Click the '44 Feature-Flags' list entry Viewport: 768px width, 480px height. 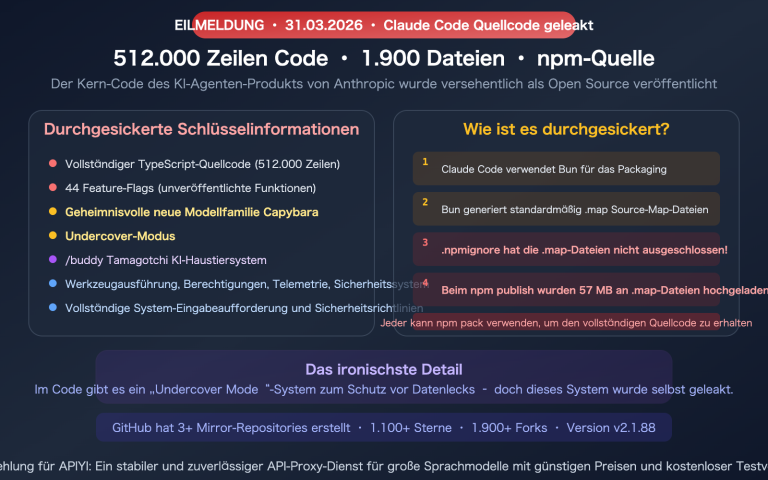[191, 188]
